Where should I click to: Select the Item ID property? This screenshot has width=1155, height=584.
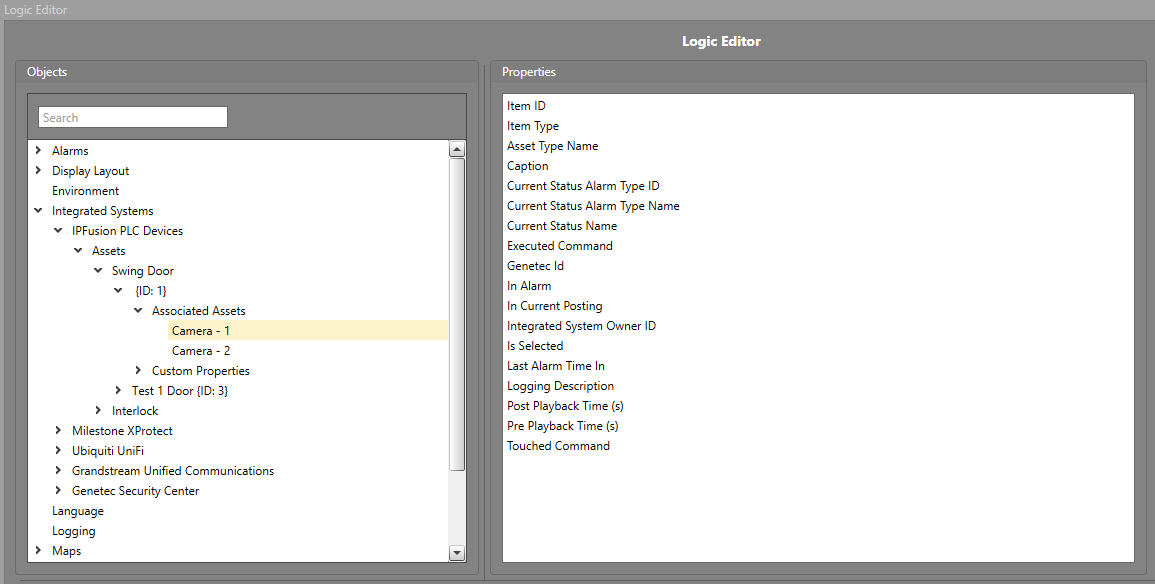[x=526, y=106]
